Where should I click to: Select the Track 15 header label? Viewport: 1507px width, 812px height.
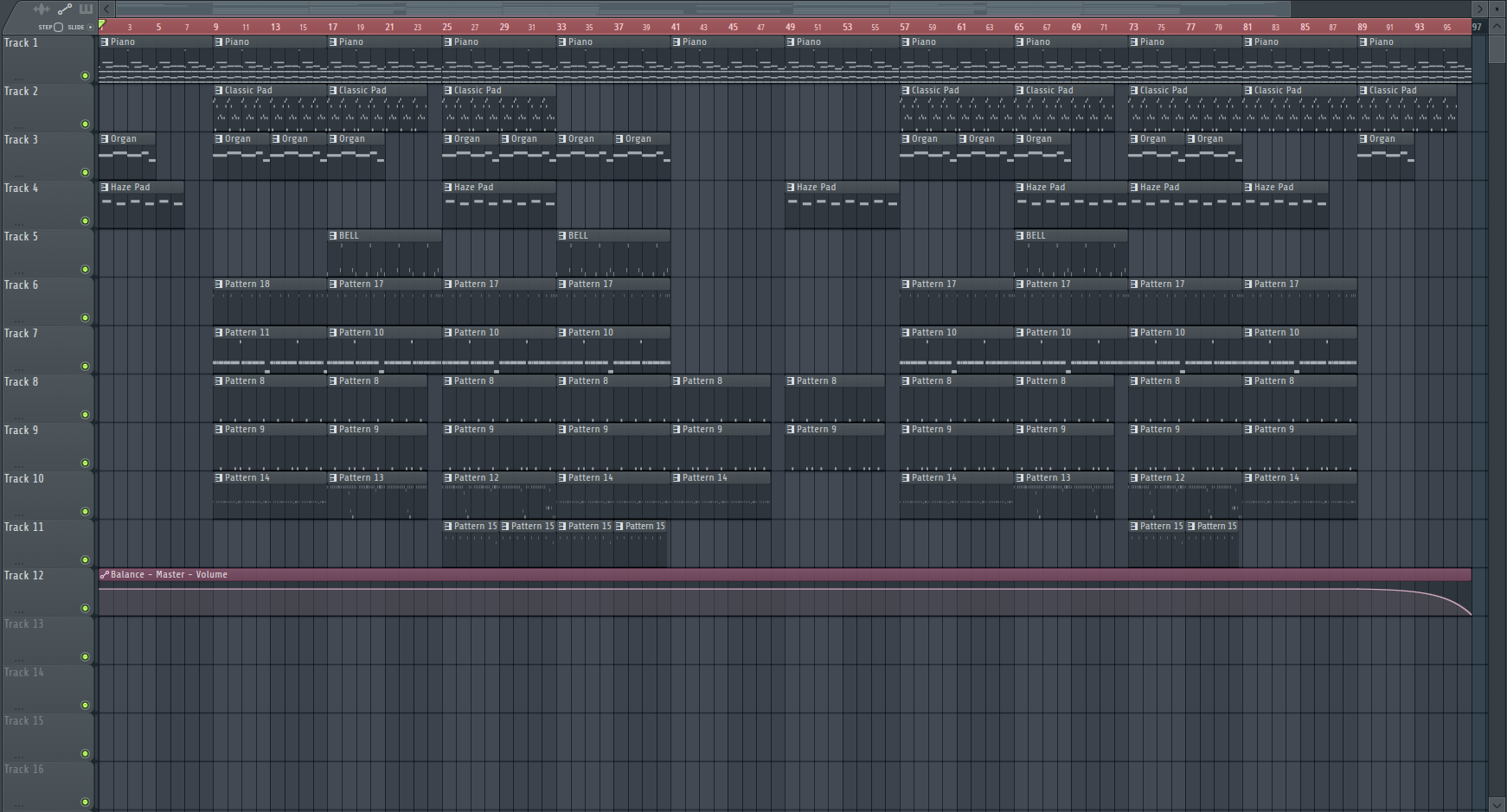(x=23, y=720)
